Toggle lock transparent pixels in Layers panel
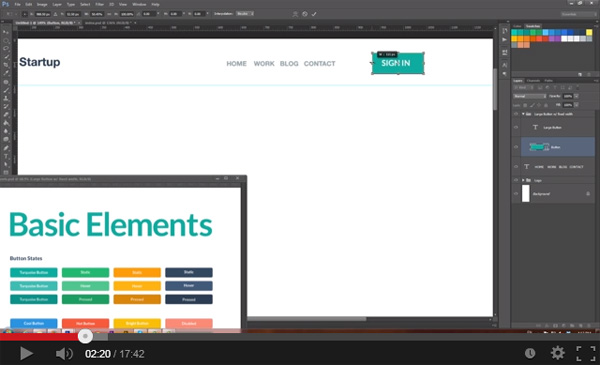The width and height of the screenshot is (600, 365). pyautogui.click(x=525, y=105)
